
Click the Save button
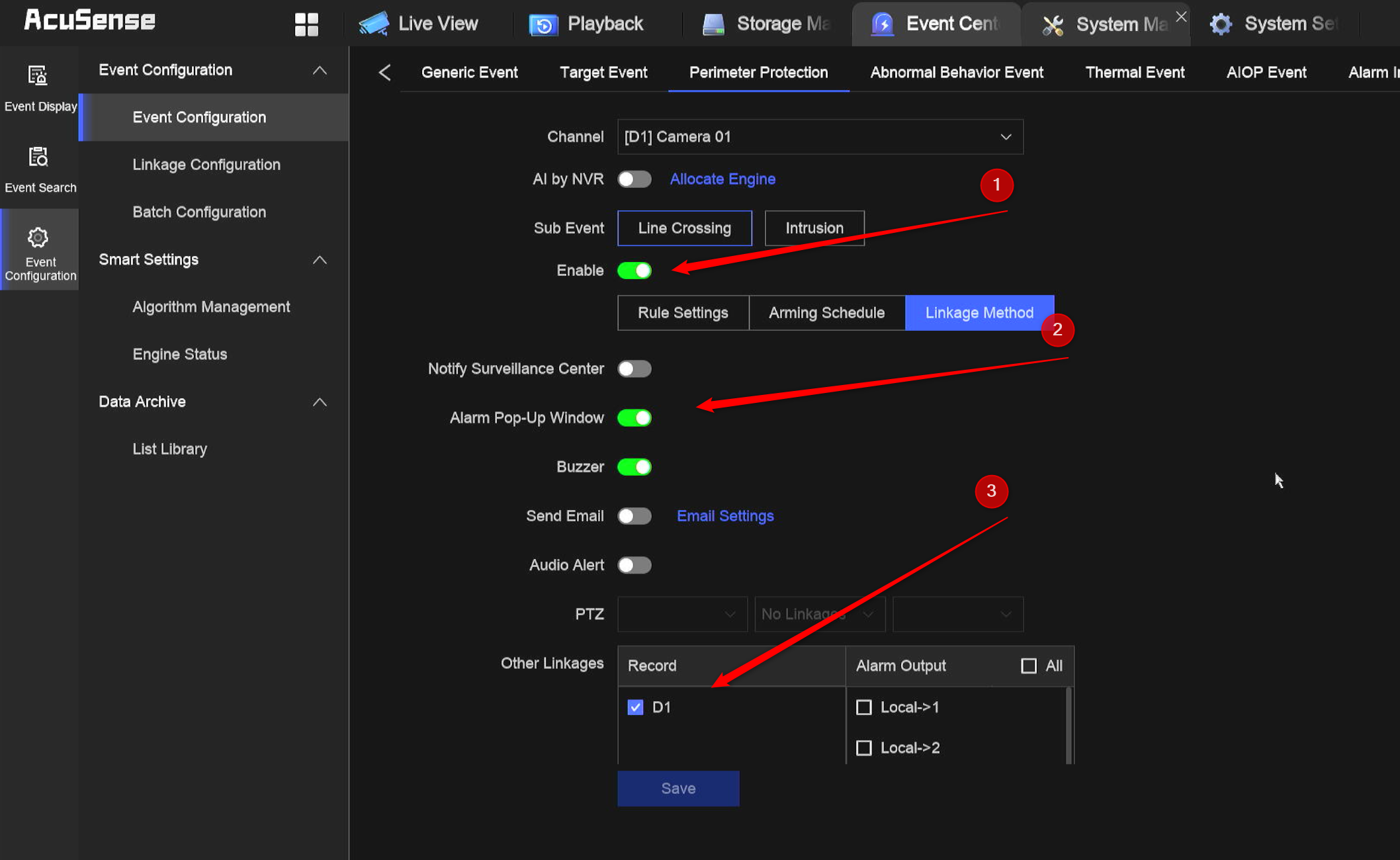coord(678,788)
